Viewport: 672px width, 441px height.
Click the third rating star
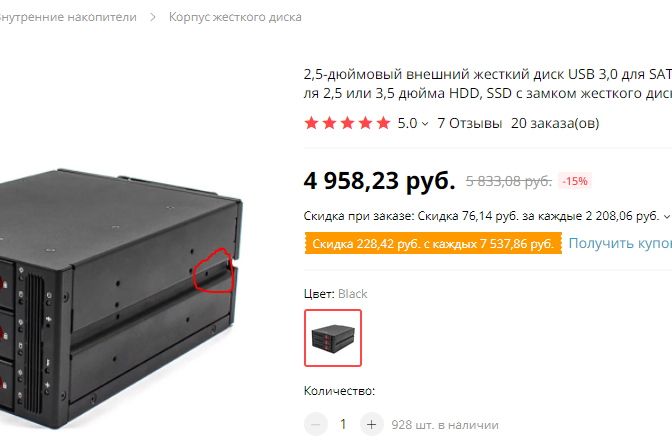pyautogui.click(x=347, y=123)
